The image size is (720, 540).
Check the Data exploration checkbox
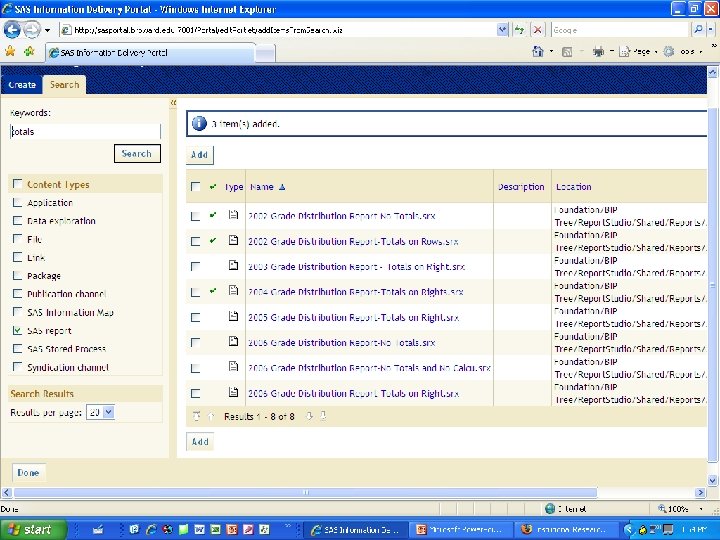tap(17, 220)
